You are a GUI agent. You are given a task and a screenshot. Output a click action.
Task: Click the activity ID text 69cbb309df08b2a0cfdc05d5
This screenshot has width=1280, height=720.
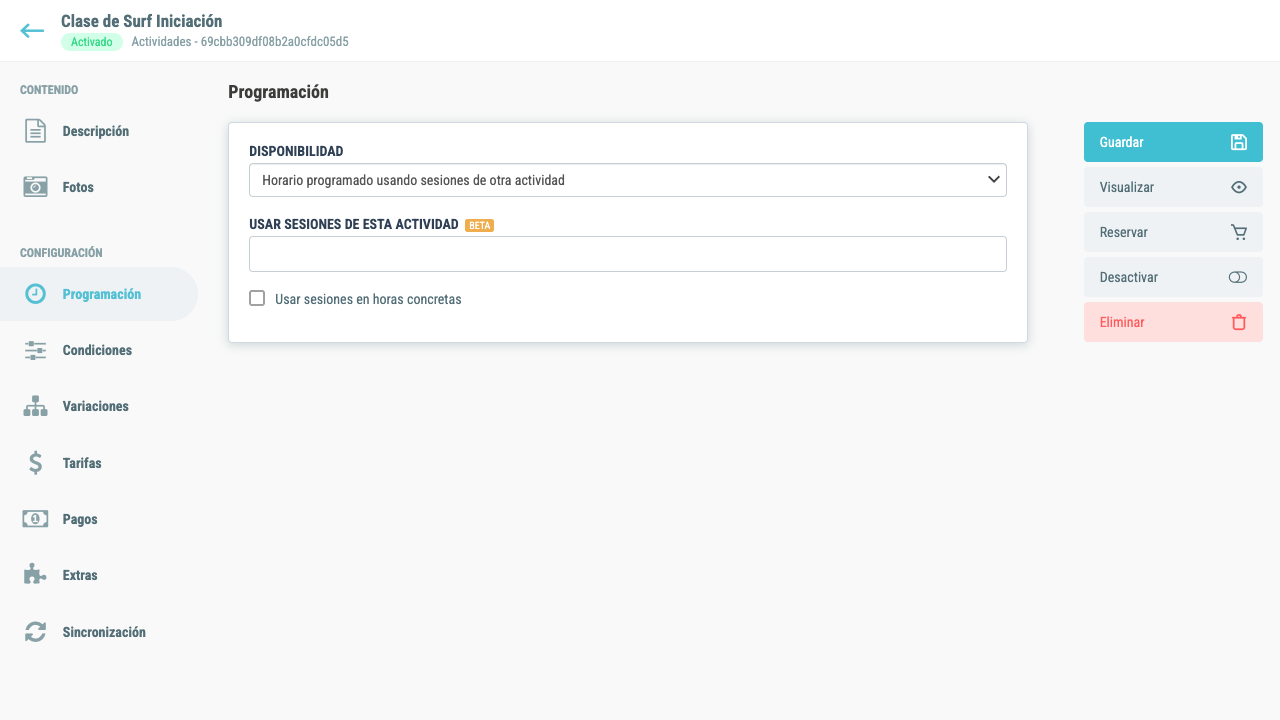pyautogui.click(x=274, y=42)
